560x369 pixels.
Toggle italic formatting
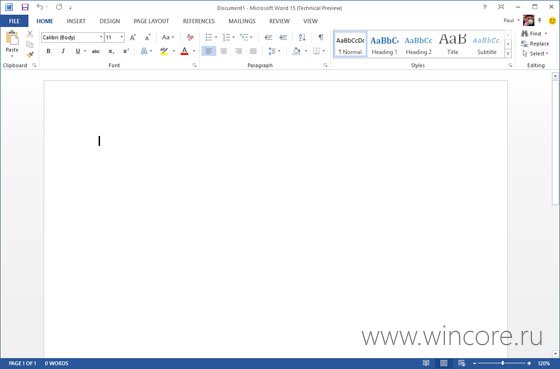pyautogui.click(x=63, y=51)
